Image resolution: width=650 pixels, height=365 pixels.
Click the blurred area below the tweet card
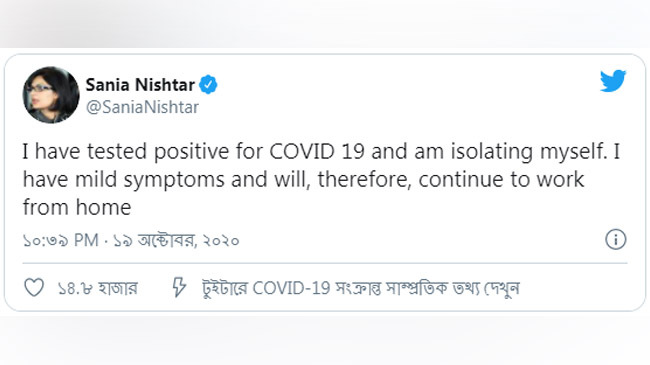click(x=325, y=340)
